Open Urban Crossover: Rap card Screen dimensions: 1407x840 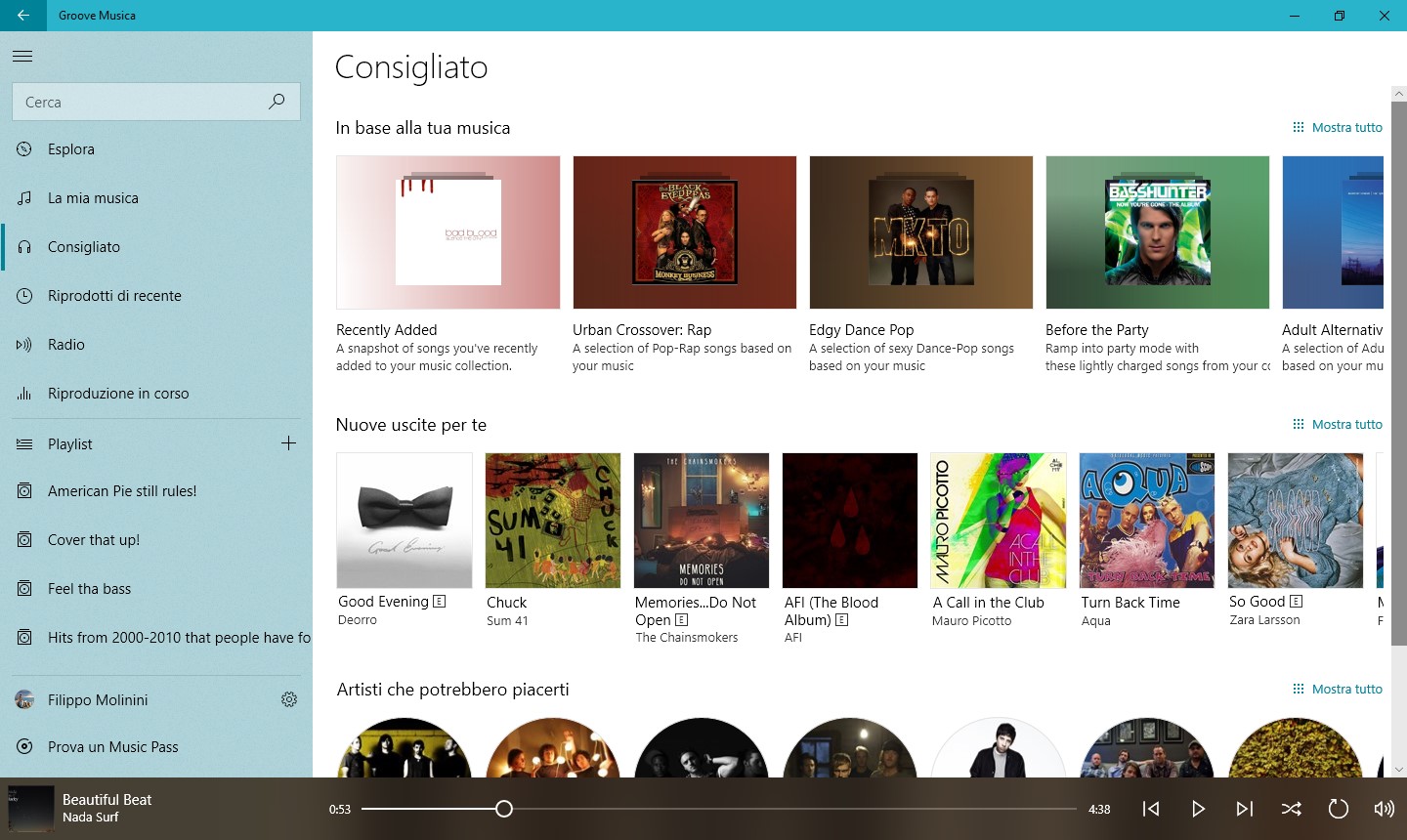click(685, 265)
